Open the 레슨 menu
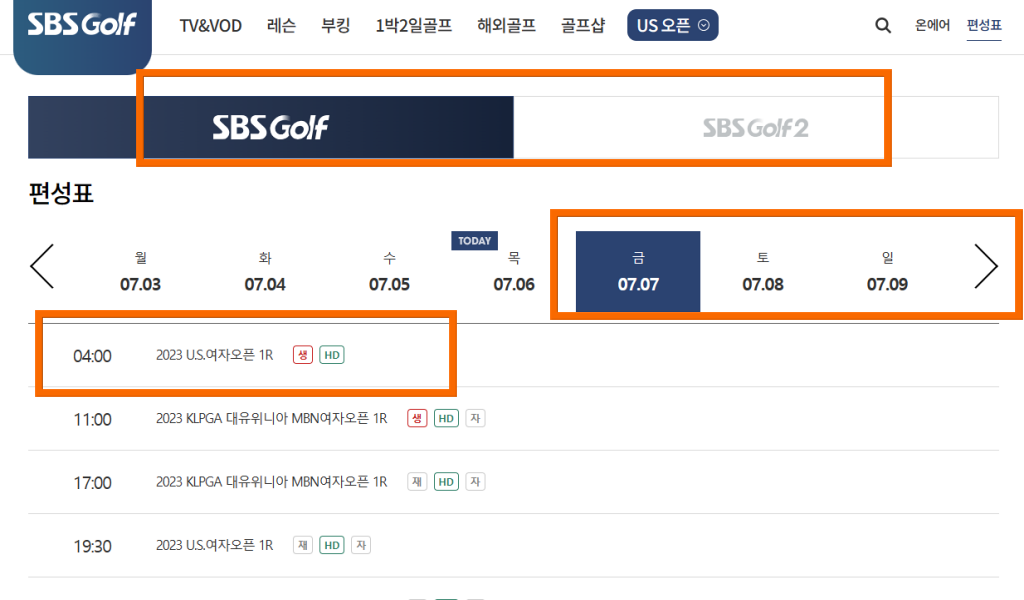 tap(281, 25)
